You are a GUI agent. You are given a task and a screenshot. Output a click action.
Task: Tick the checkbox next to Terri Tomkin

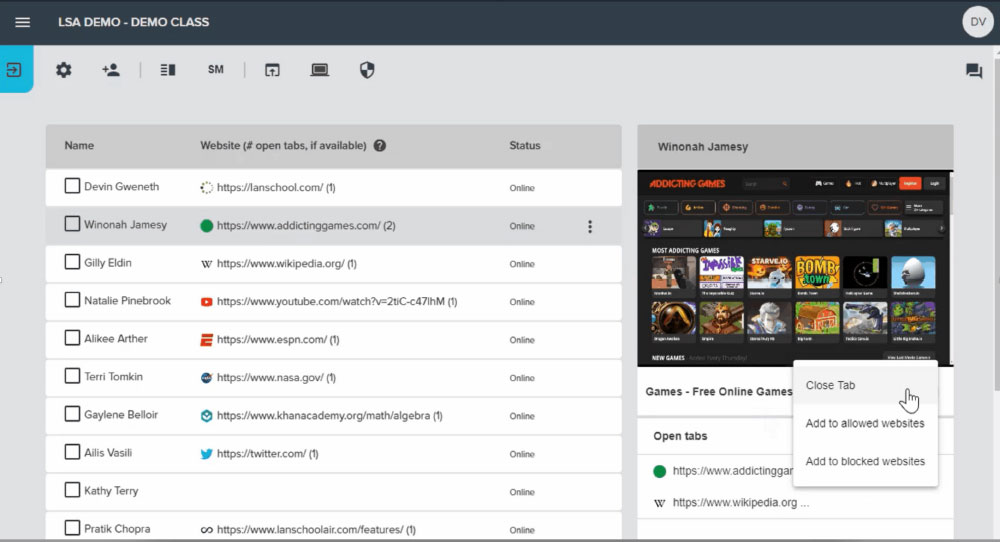(72, 376)
